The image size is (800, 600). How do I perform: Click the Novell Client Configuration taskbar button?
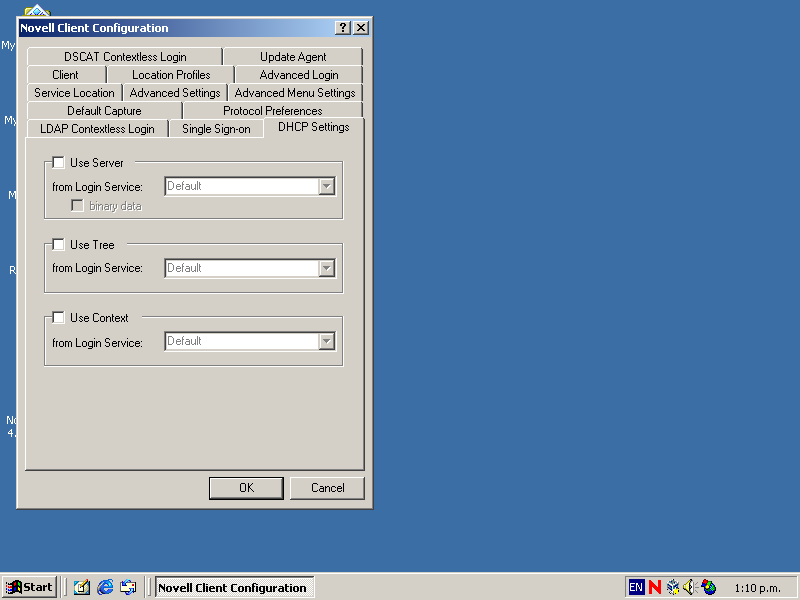coord(234,587)
